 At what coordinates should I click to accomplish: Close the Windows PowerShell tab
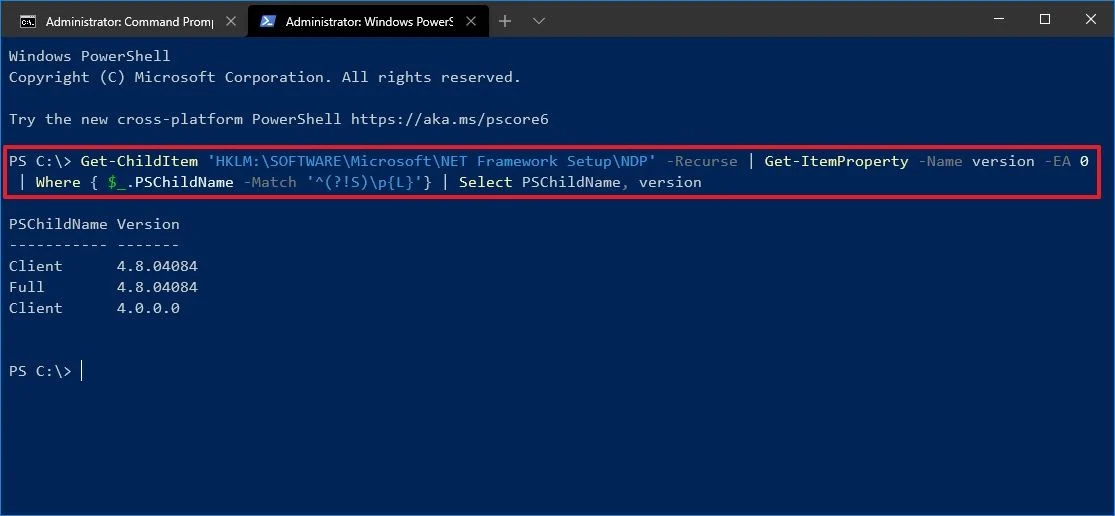click(x=467, y=21)
